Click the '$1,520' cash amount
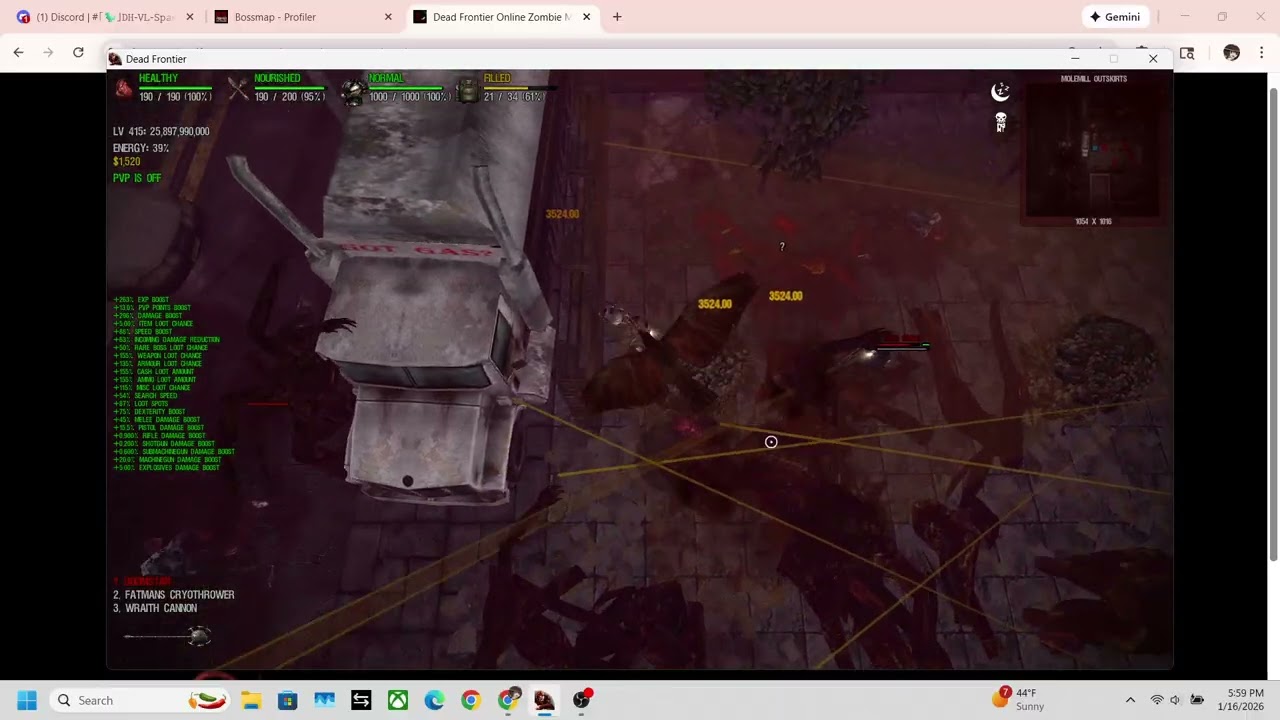1280x720 pixels. (x=127, y=162)
